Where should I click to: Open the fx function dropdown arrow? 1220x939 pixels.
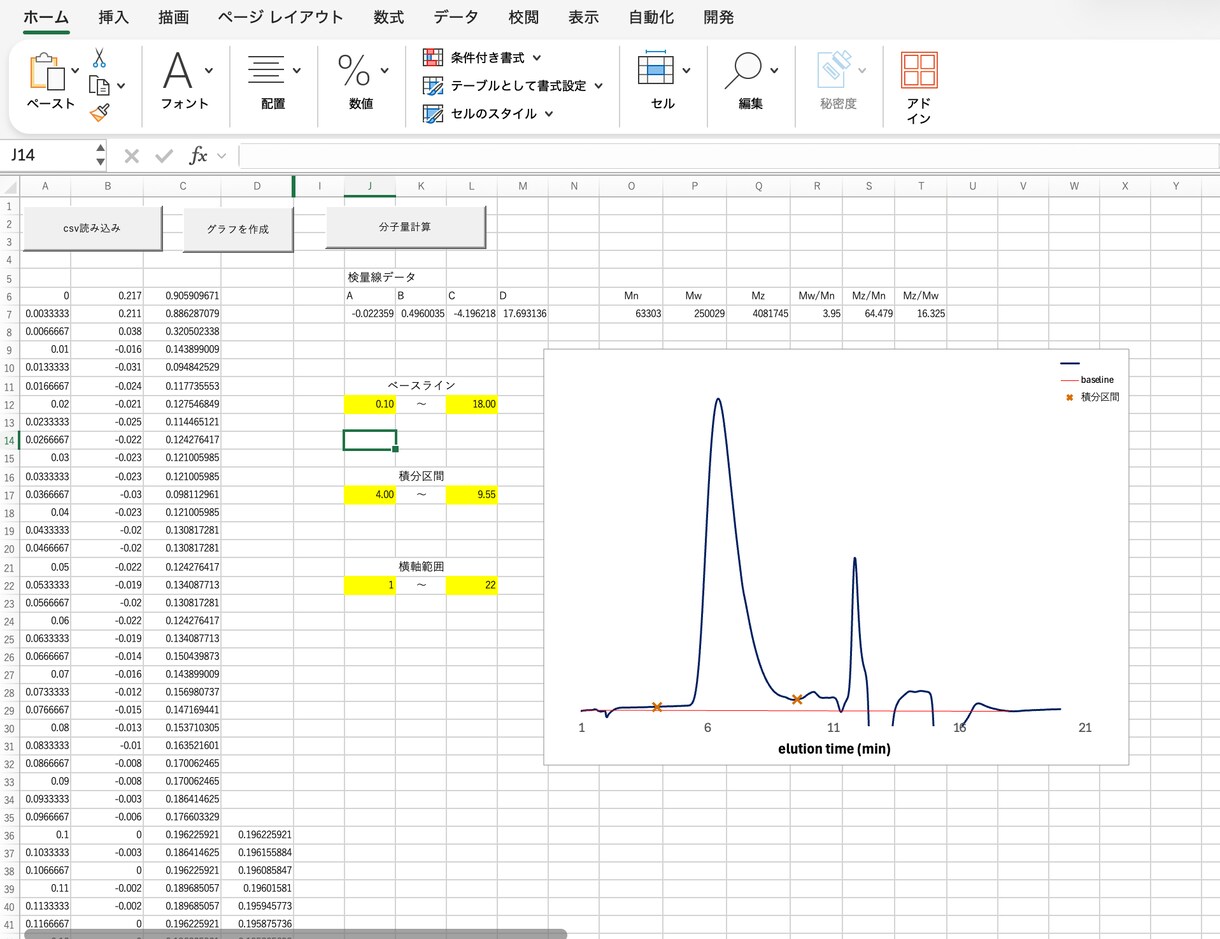point(221,156)
